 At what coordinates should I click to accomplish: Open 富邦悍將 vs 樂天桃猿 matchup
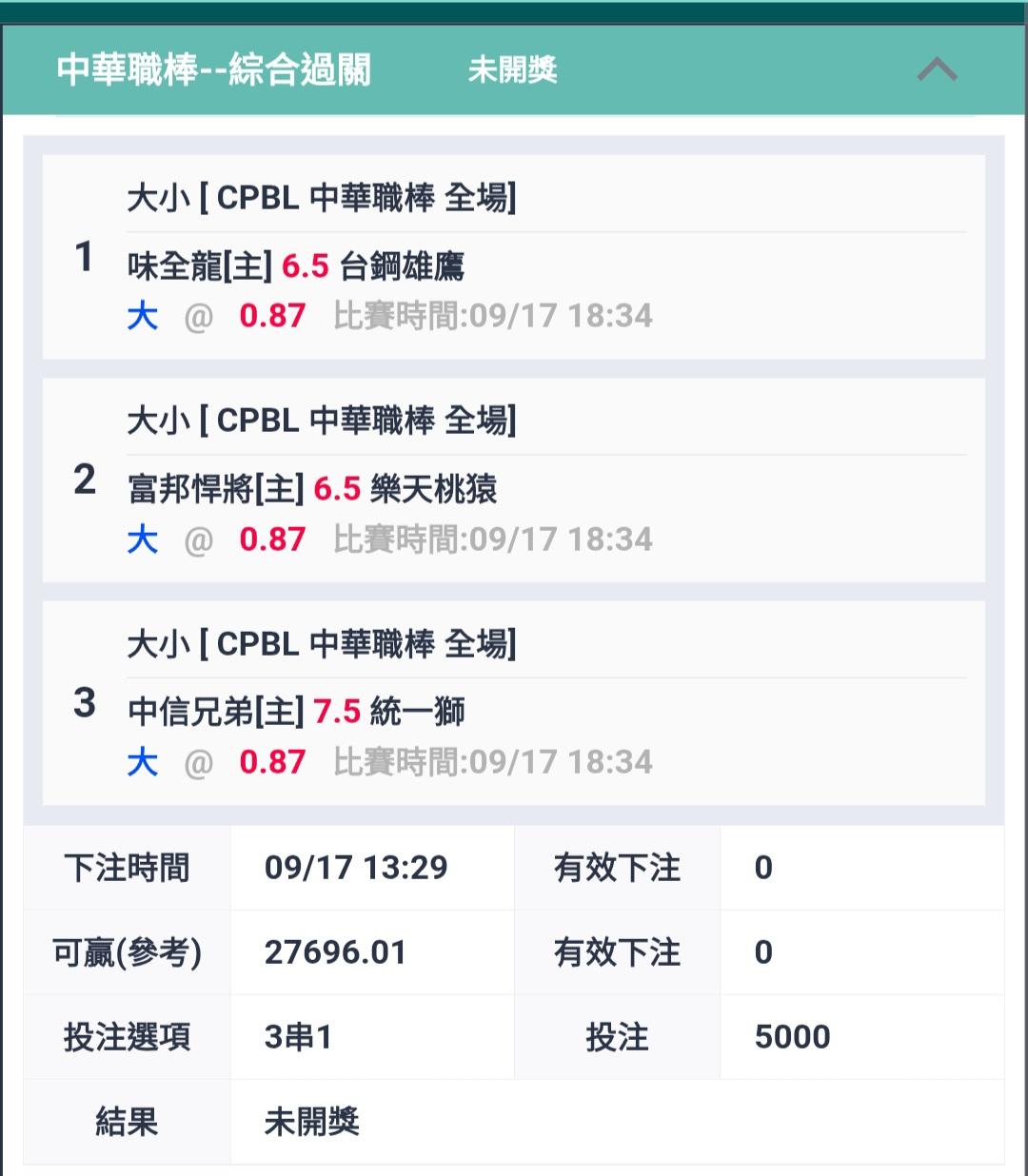pos(312,489)
